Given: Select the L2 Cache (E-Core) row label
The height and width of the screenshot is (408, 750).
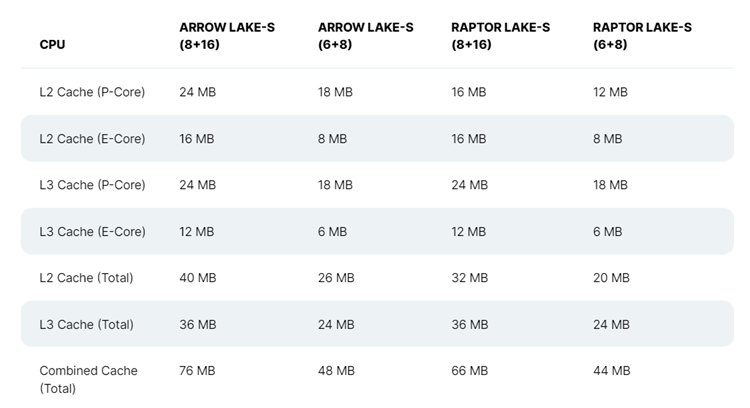Looking at the screenshot, I should click(x=92, y=139).
